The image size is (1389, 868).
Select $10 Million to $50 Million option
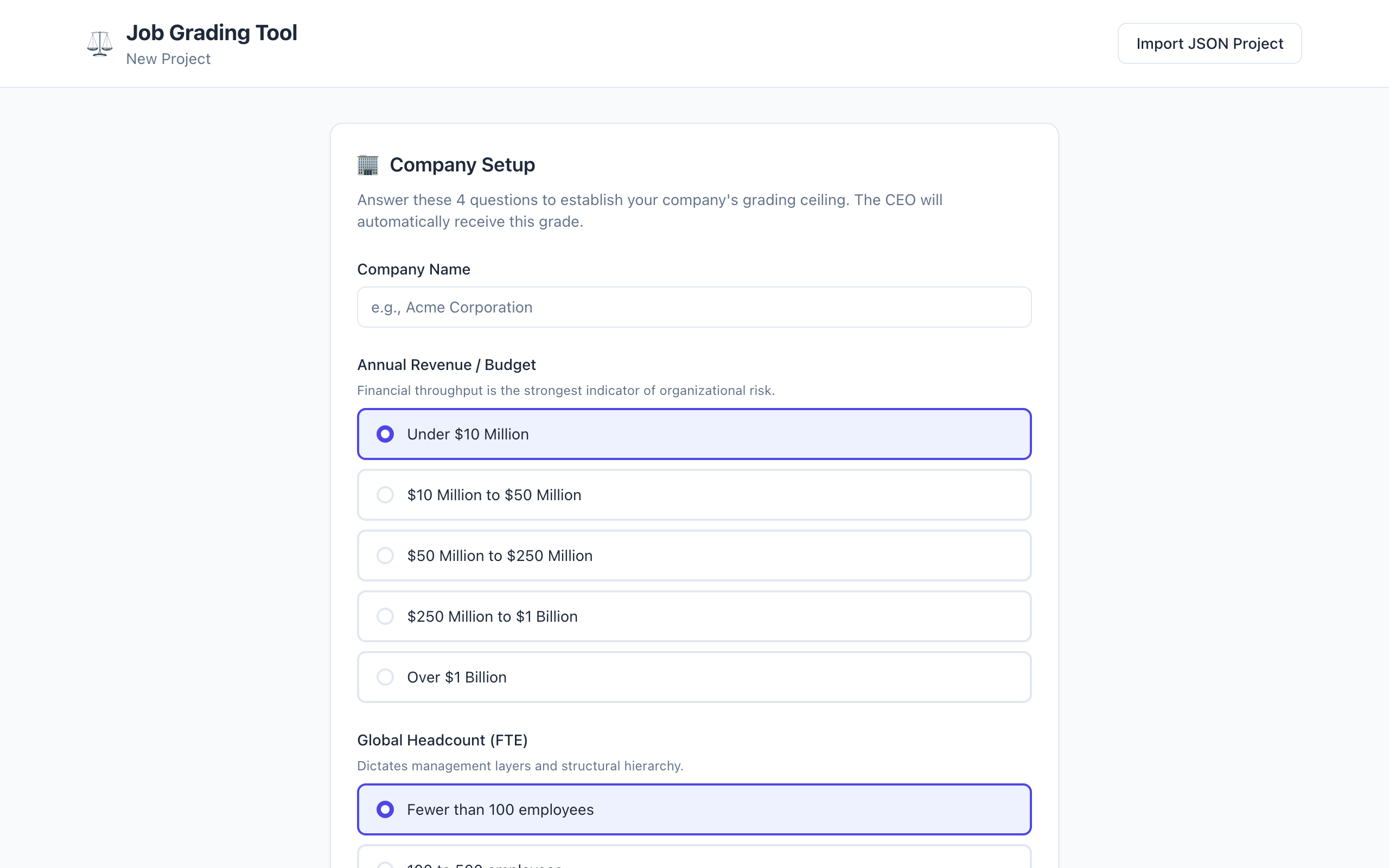[x=694, y=495]
